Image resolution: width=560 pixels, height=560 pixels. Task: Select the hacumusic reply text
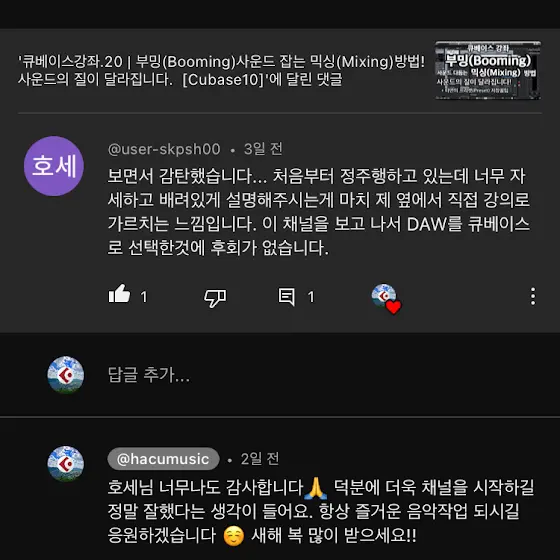(321, 511)
